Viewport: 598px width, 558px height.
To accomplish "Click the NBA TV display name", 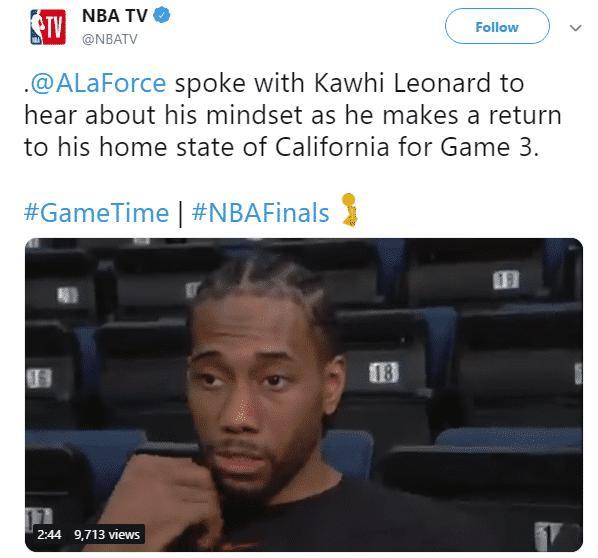I will (115, 16).
